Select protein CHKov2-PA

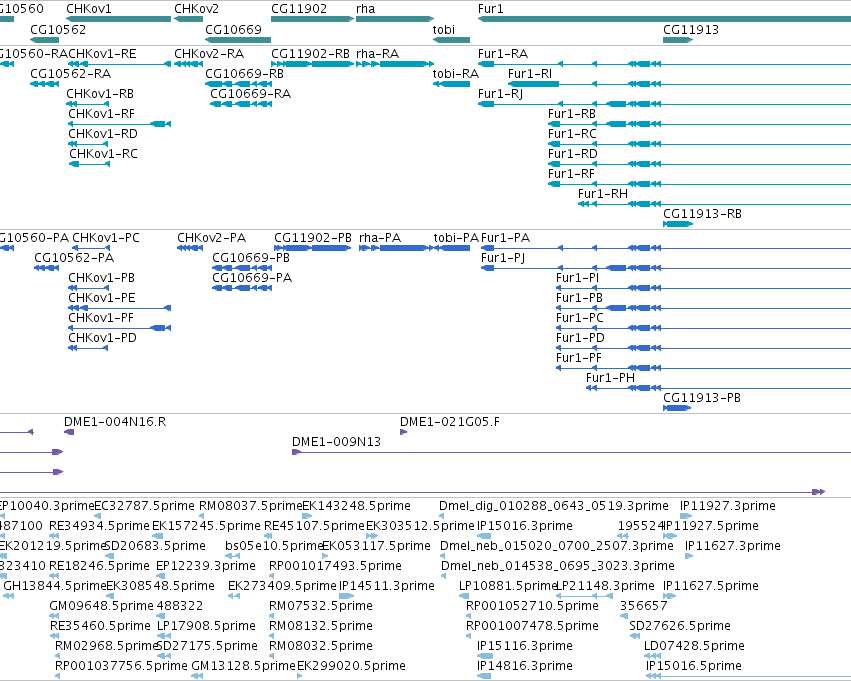coord(211,238)
